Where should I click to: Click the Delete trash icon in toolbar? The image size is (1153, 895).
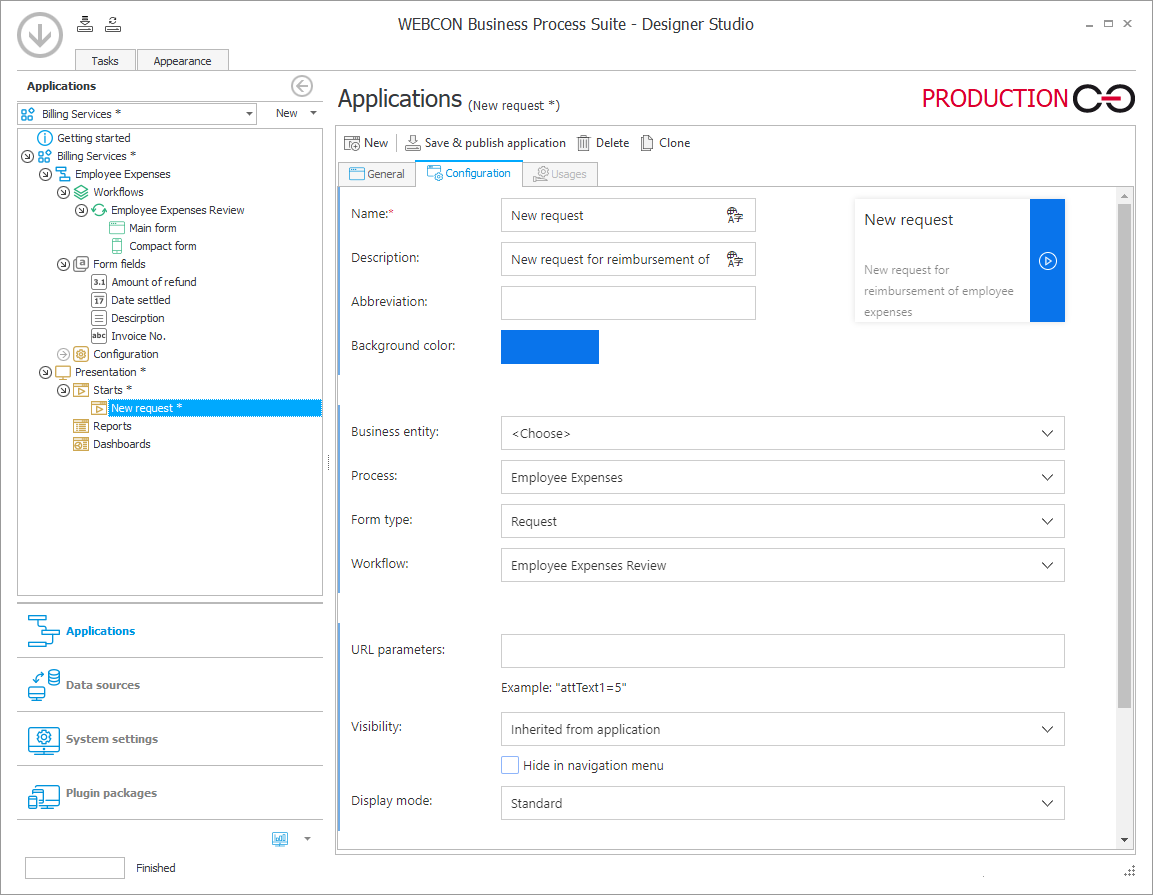[583, 143]
